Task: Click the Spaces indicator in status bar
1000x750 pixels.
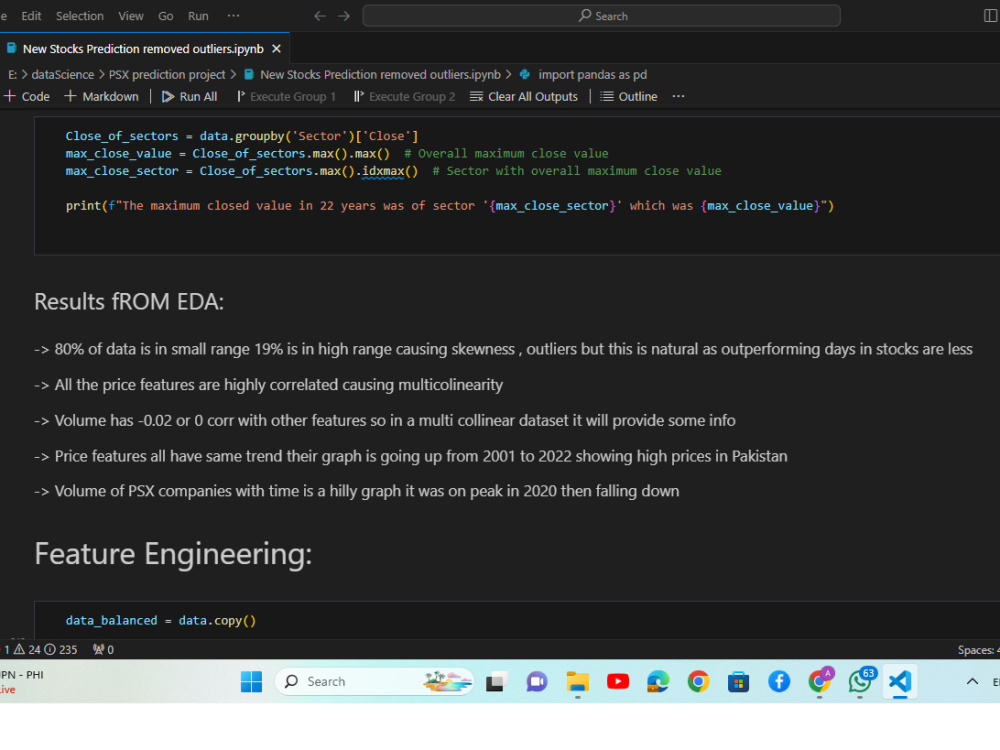Action: pos(977,649)
